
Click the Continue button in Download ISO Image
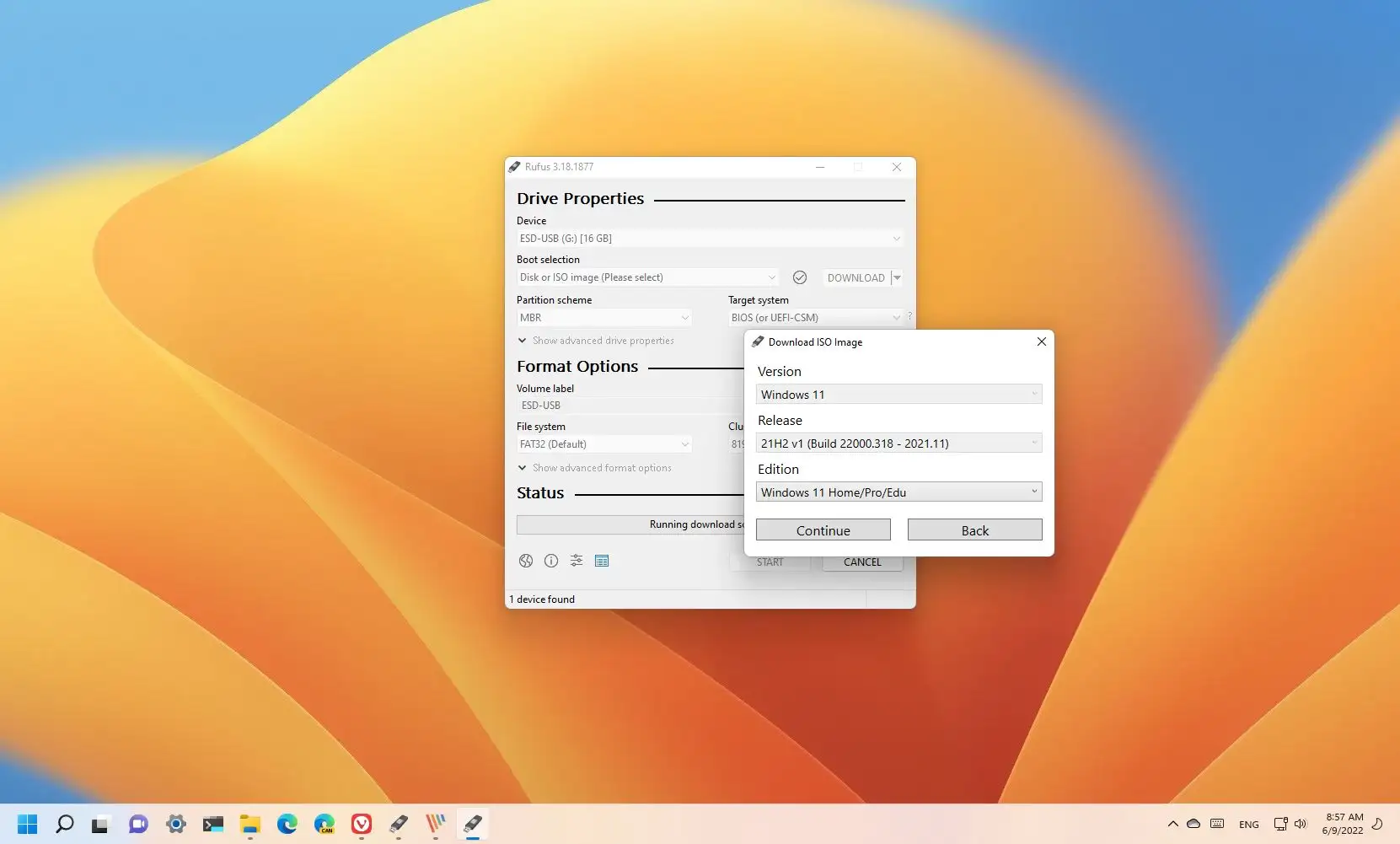tap(823, 530)
